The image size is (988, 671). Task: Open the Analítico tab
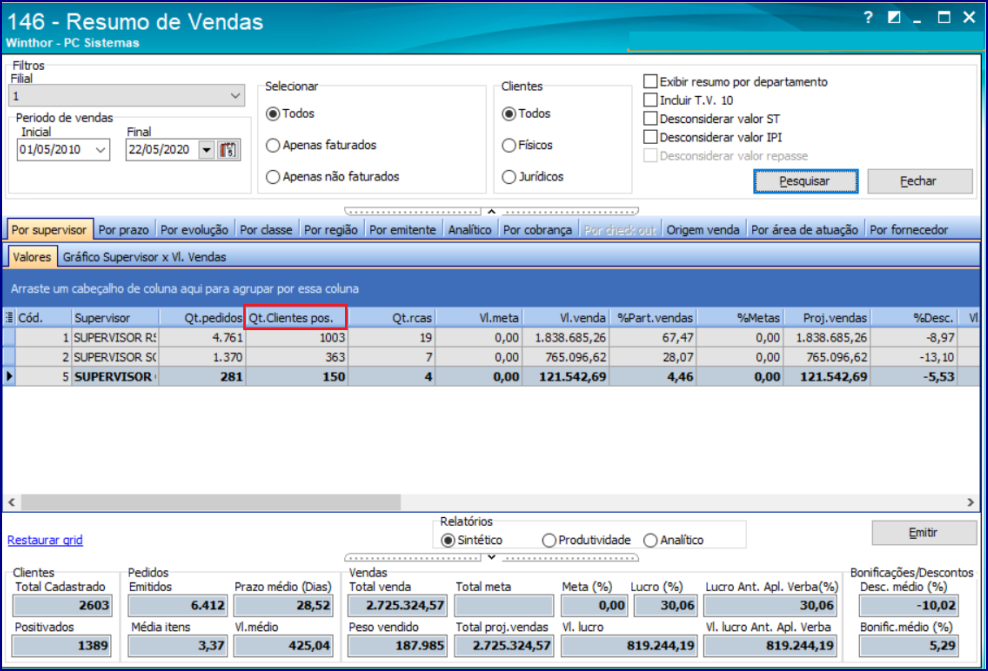pos(469,230)
